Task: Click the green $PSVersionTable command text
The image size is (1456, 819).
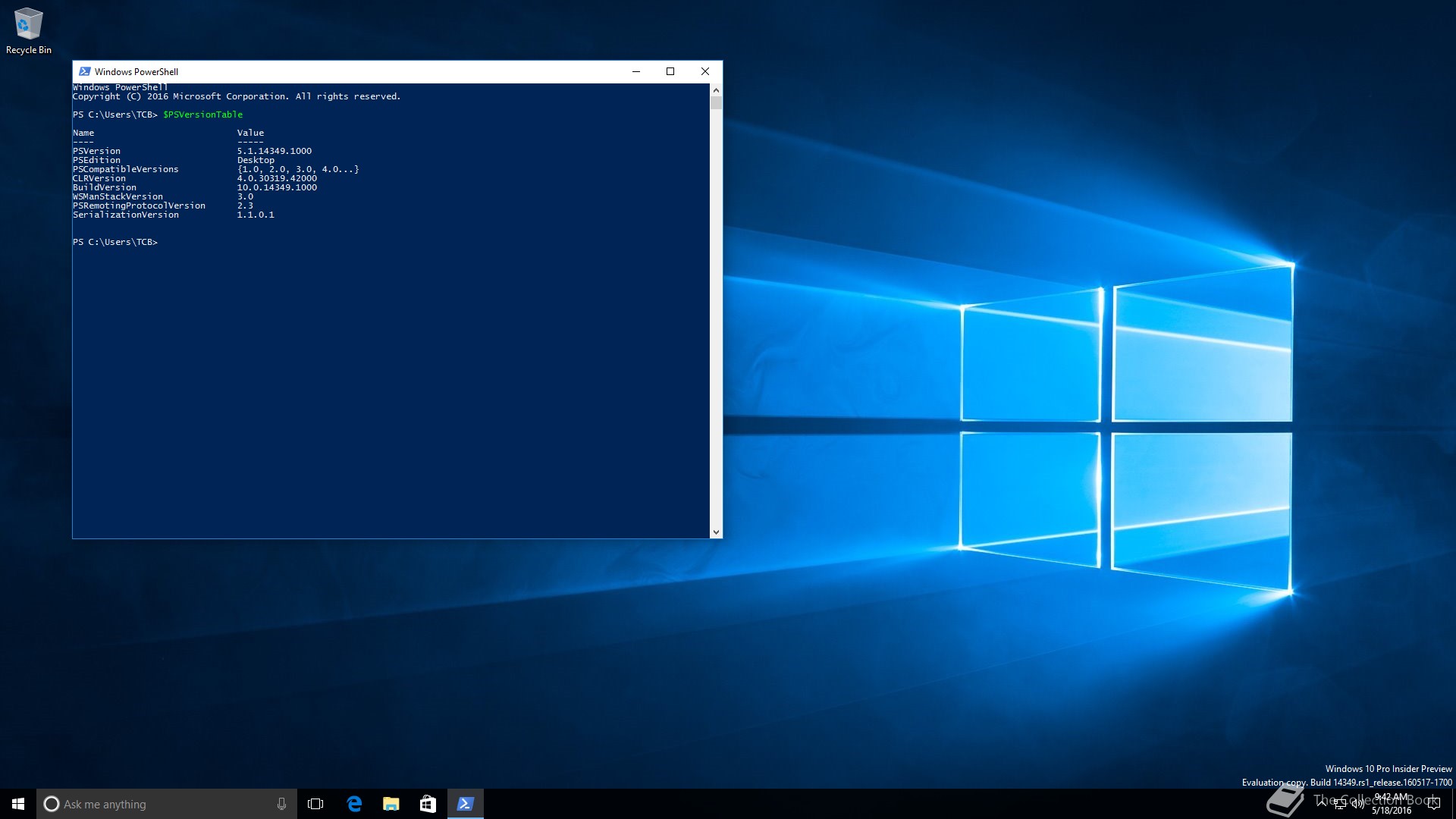Action: click(203, 115)
